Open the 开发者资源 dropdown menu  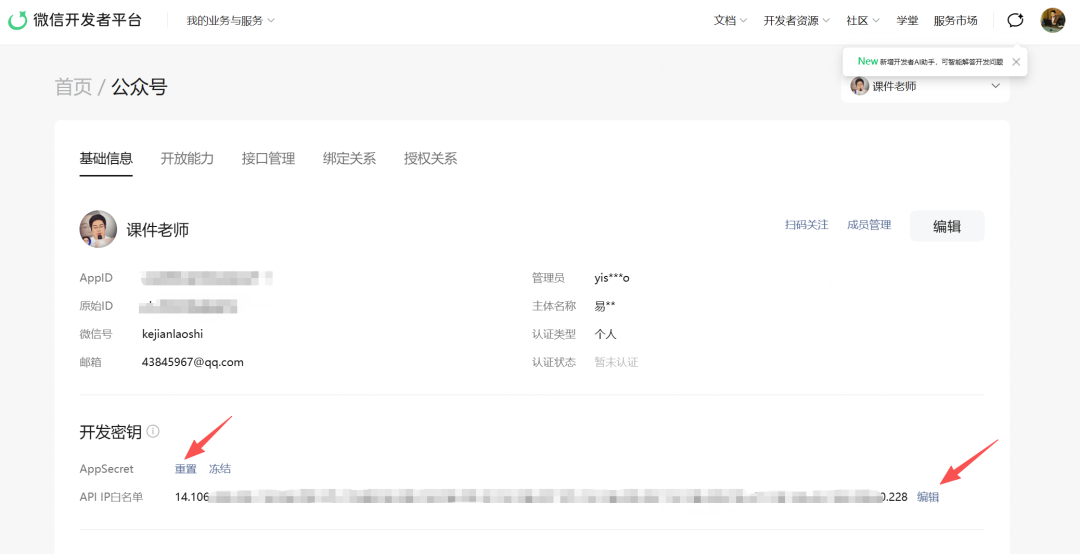pos(796,21)
